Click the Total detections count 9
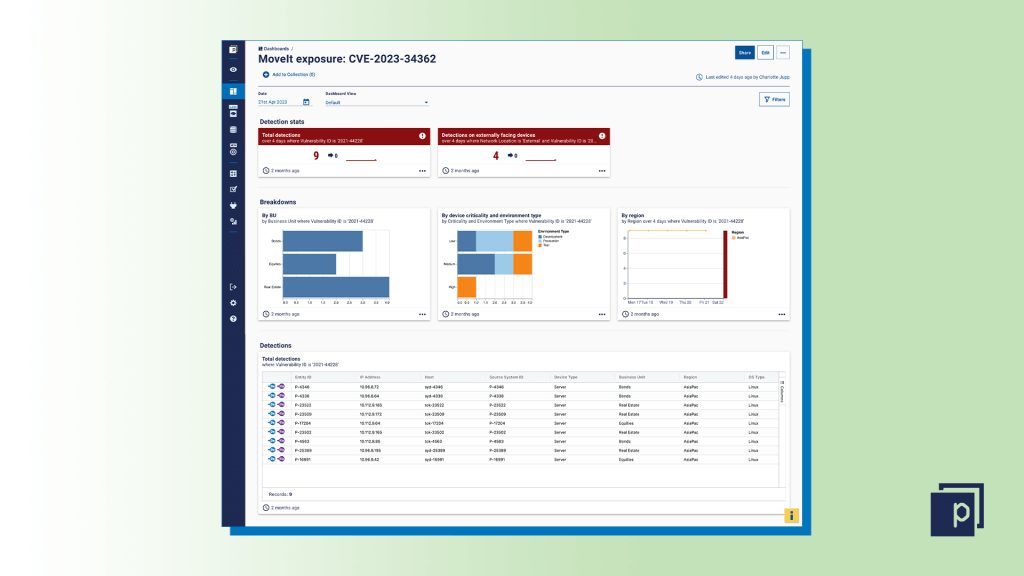Image resolution: width=1024 pixels, height=576 pixels. tap(316, 155)
